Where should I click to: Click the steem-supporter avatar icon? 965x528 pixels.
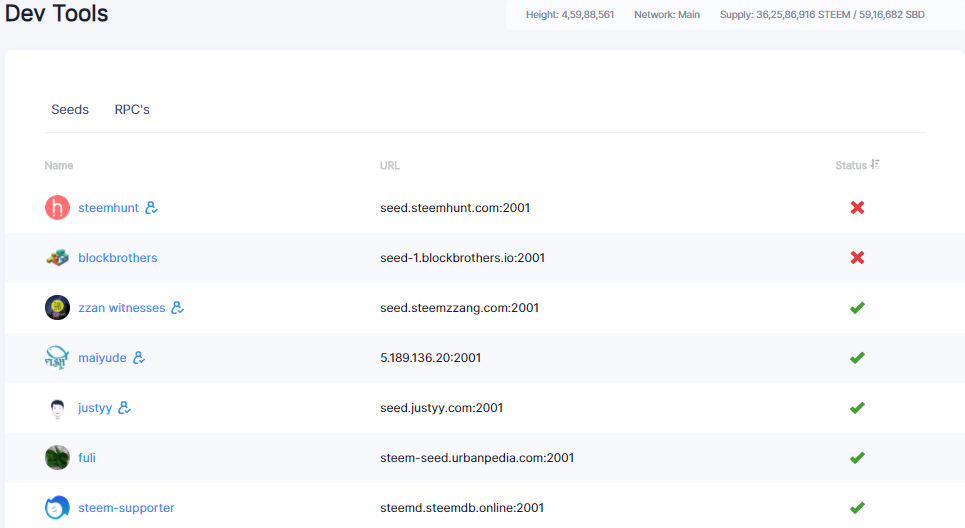coord(57,508)
